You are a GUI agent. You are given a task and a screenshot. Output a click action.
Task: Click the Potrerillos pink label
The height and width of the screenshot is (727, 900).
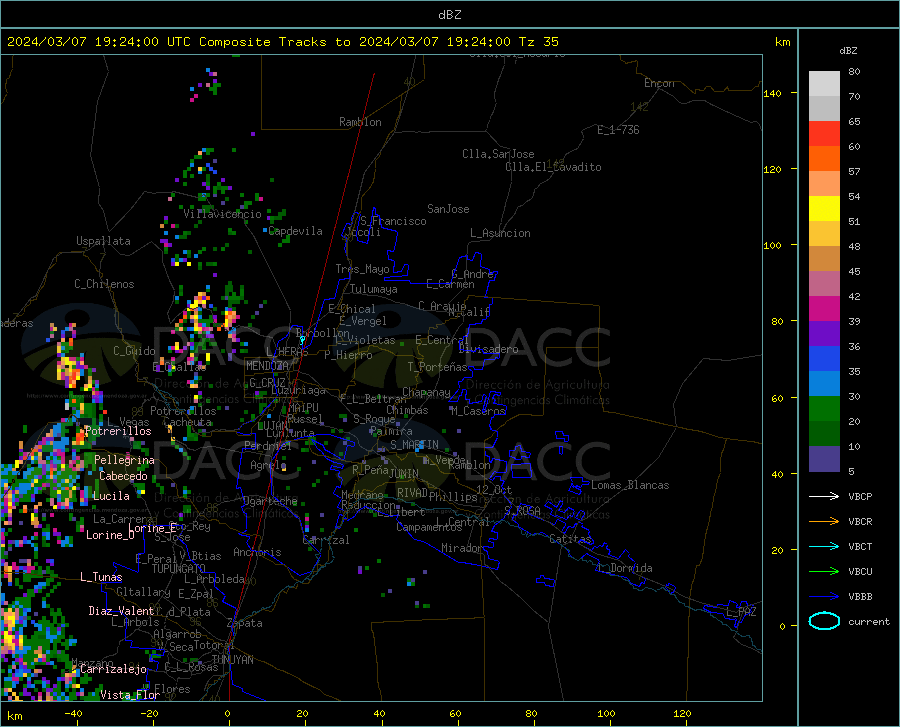pos(118,431)
